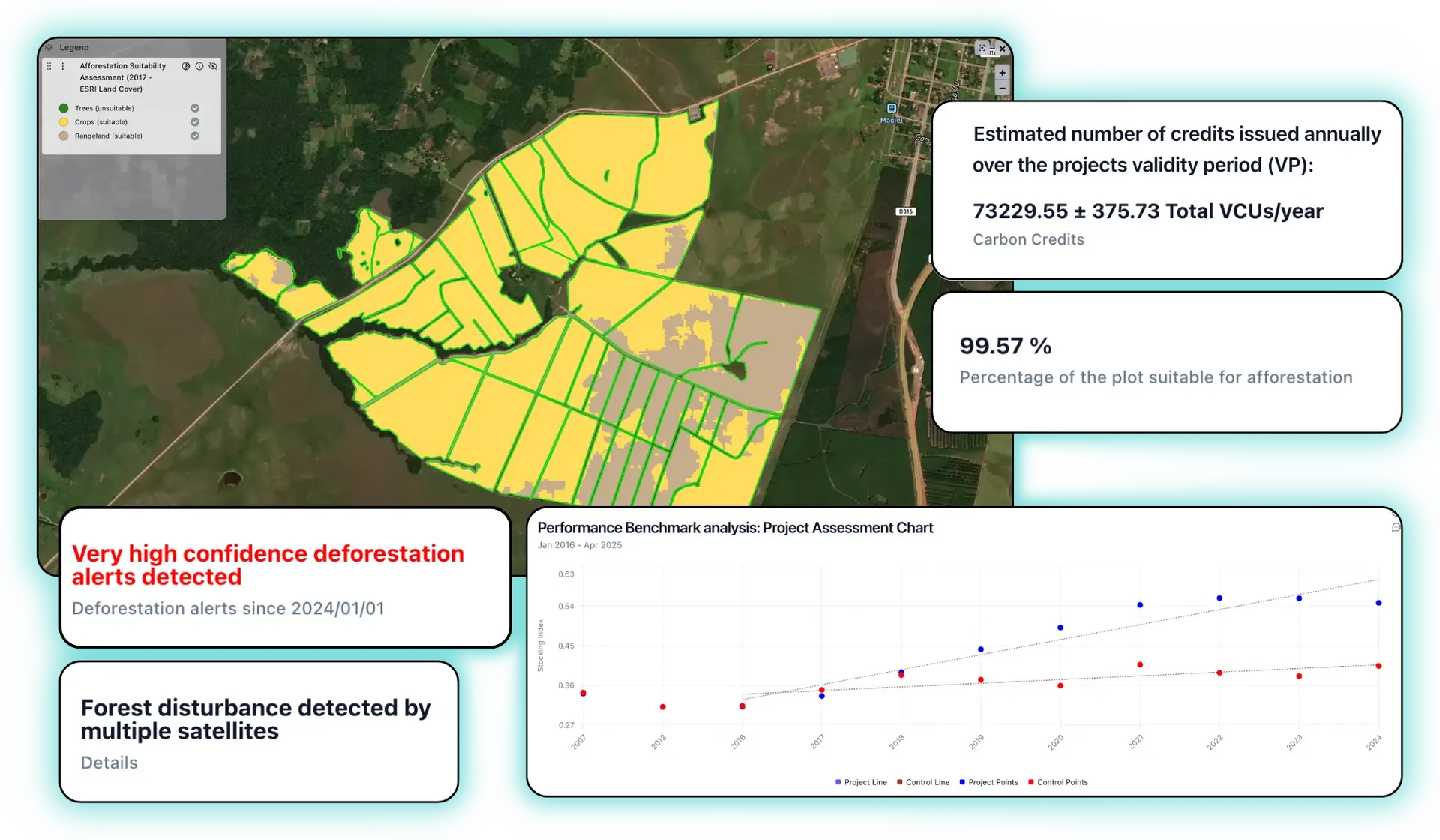Viewport: 1440px width, 840px height.
Task: Click the map recenter crosshair icon
Action: [982, 48]
